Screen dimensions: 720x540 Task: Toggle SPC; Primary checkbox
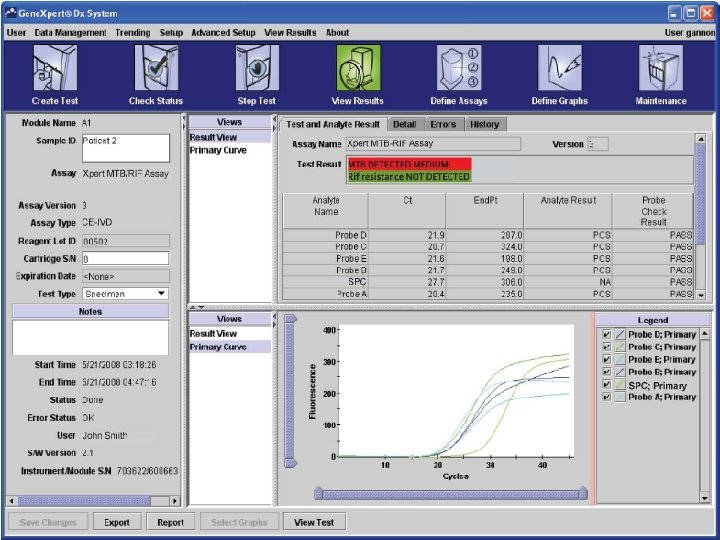click(x=607, y=385)
